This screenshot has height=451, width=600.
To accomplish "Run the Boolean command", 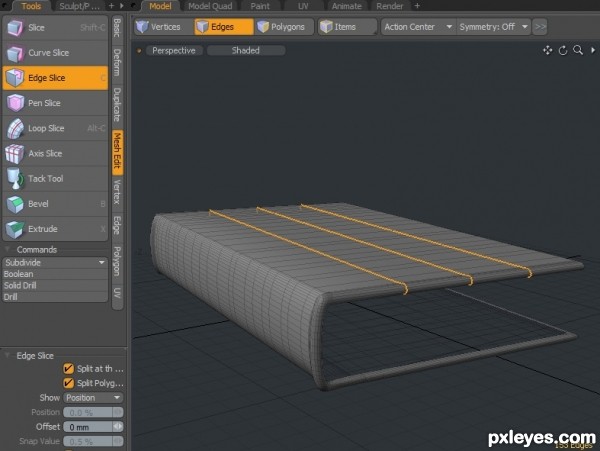I will pyautogui.click(x=55, y=274).
